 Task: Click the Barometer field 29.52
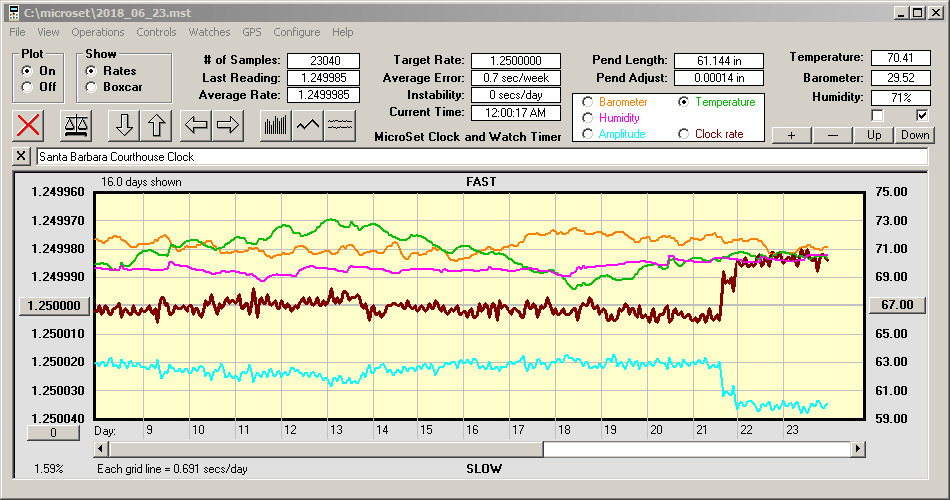900,78
